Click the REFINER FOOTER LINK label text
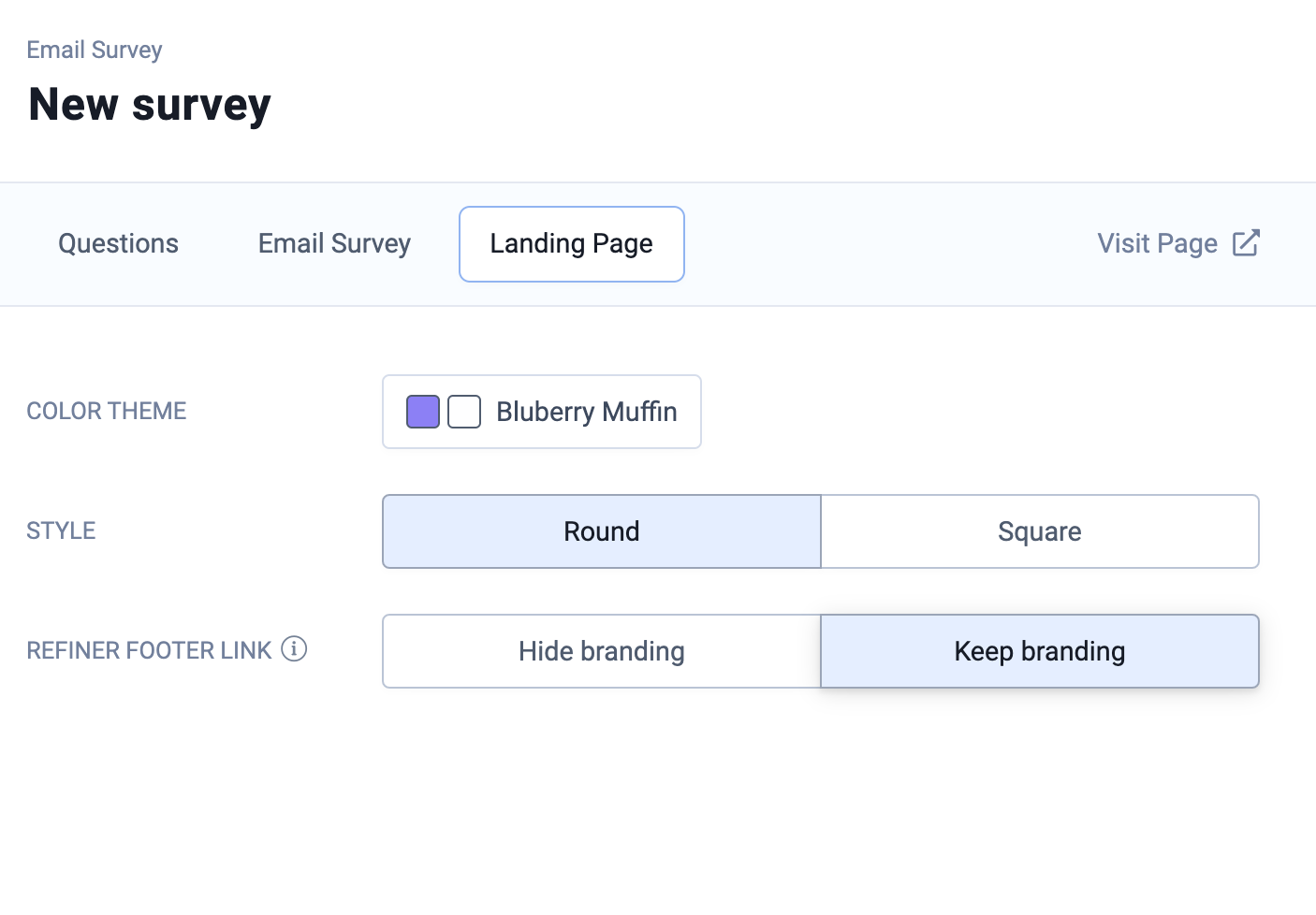The width and height of the screenshot is (1316, 915). pos(149,650)
